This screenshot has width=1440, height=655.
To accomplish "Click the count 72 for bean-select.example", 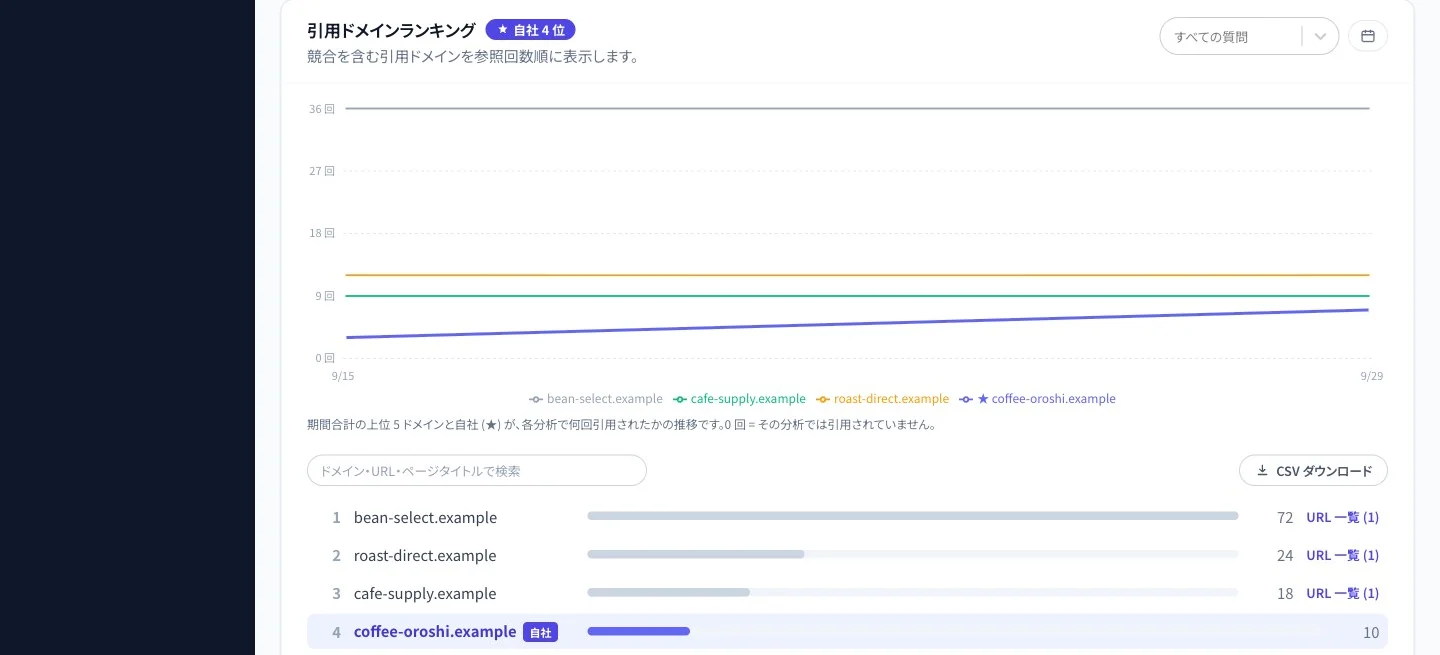I will click(1285, 517).
